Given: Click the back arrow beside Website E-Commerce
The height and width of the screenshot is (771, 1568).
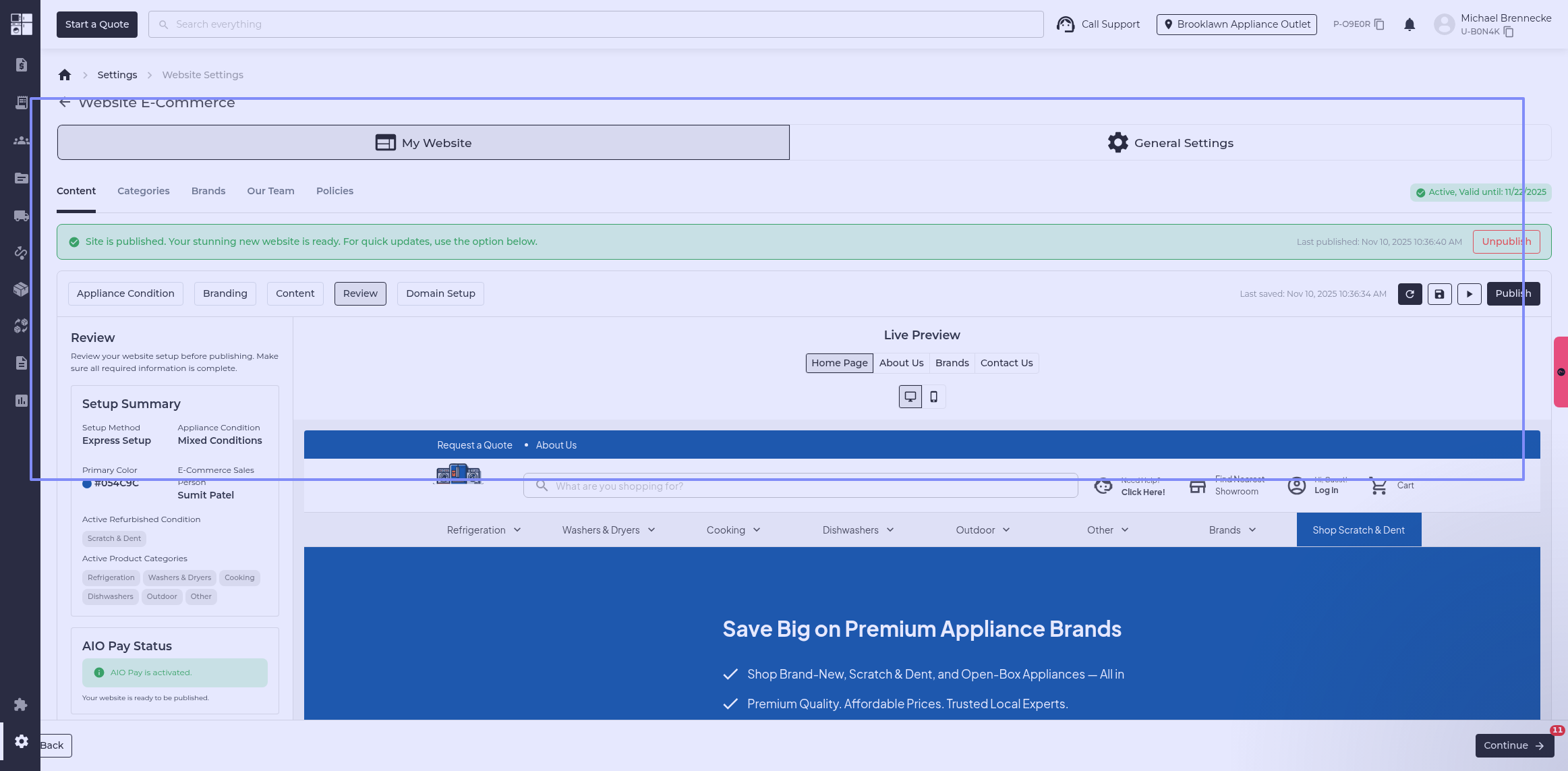Looking at the screenshot, I should point(65,103).
